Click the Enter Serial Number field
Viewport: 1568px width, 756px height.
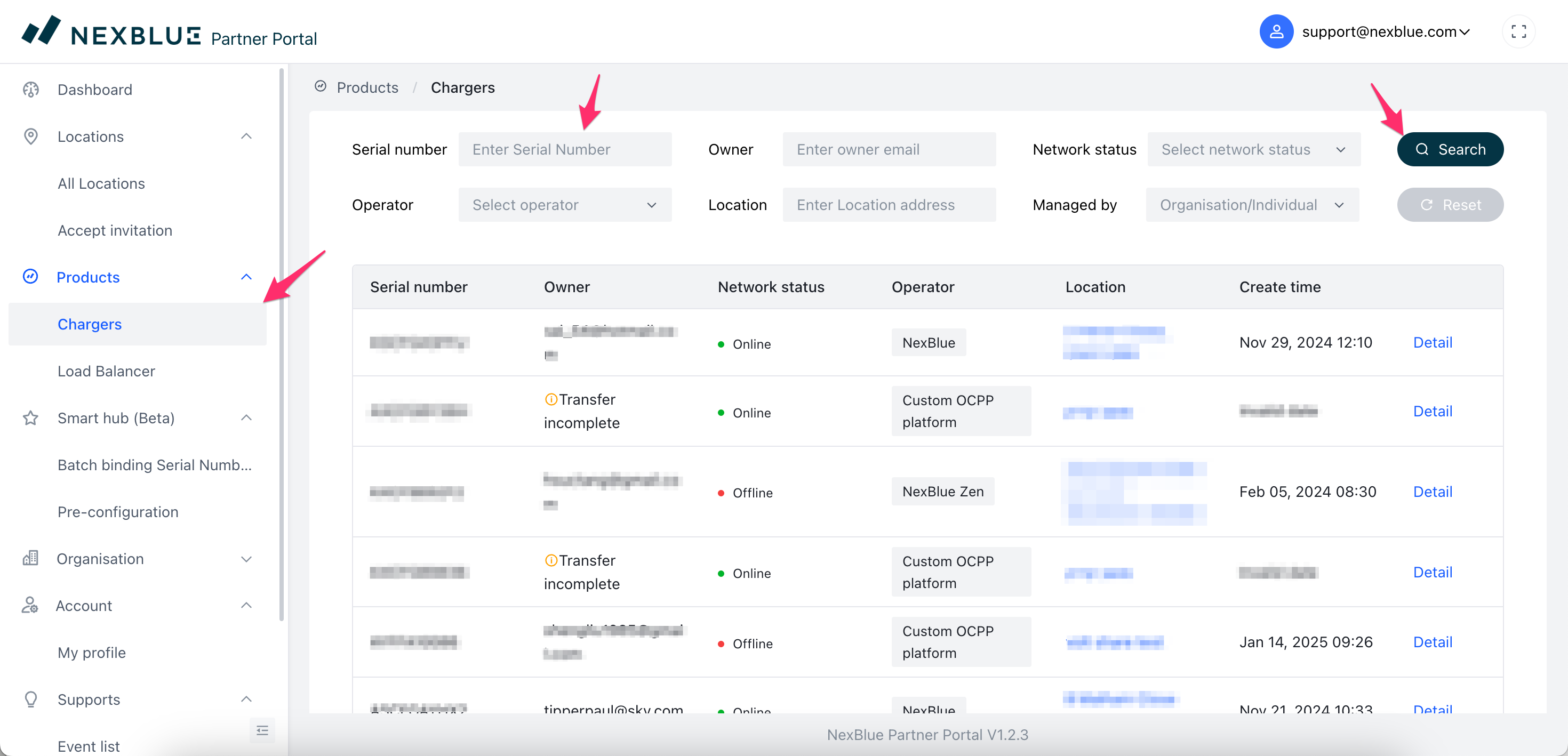[x=564, y=149]
